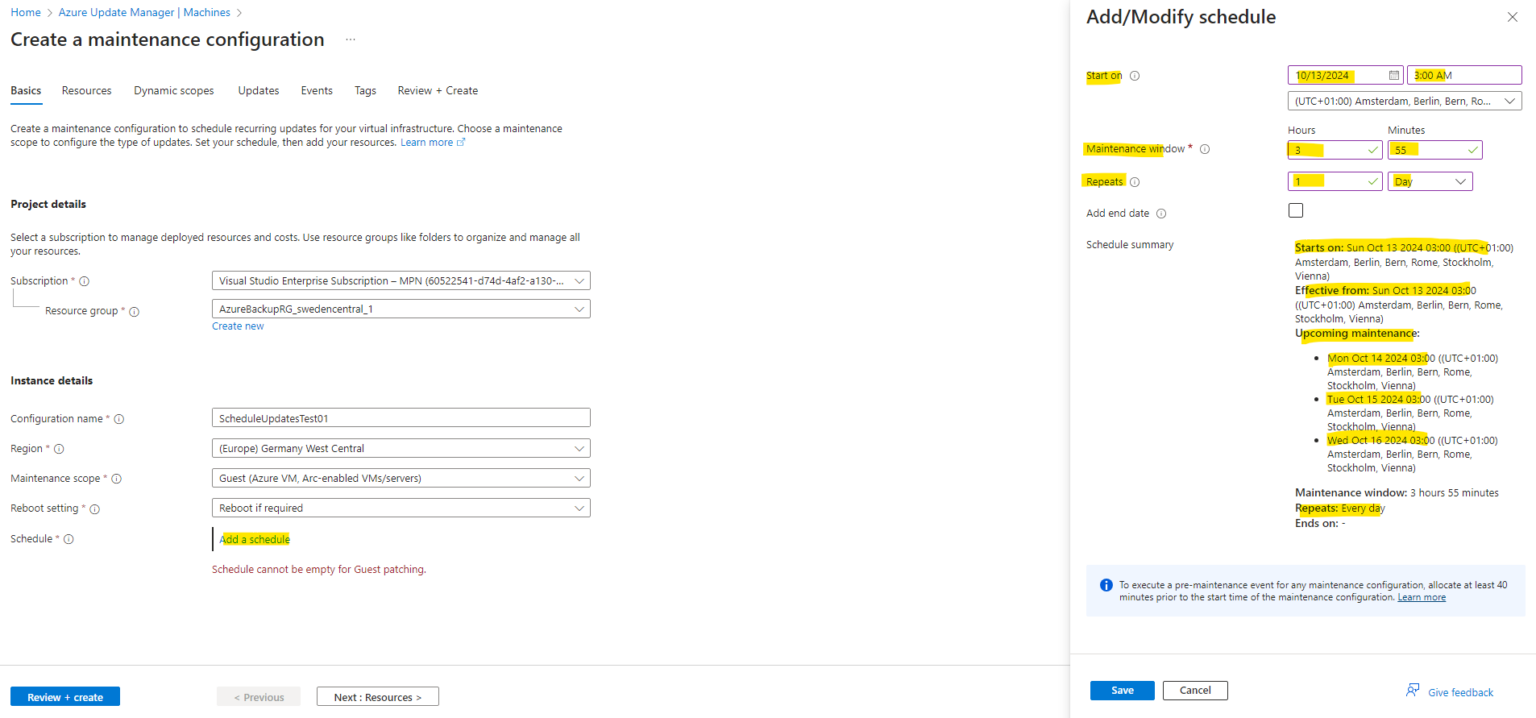Switch to the Resources tab
1536x718 pixels.
coord(87,91)
